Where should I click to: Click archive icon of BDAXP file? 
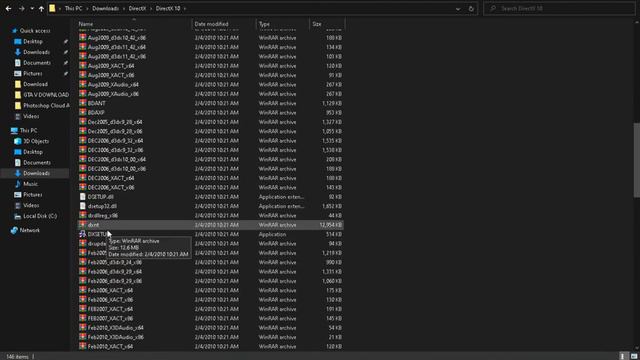click(x=82, y=112)
